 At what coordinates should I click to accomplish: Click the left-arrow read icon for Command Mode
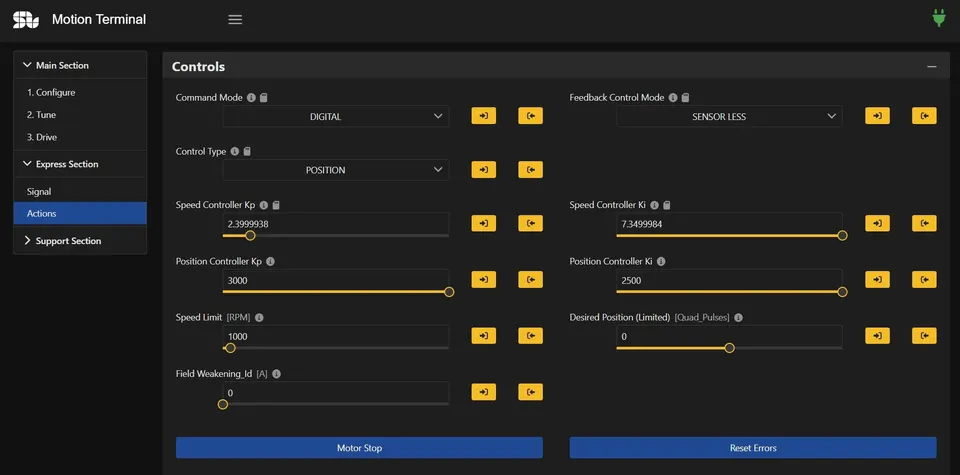(x=530, y=116)
